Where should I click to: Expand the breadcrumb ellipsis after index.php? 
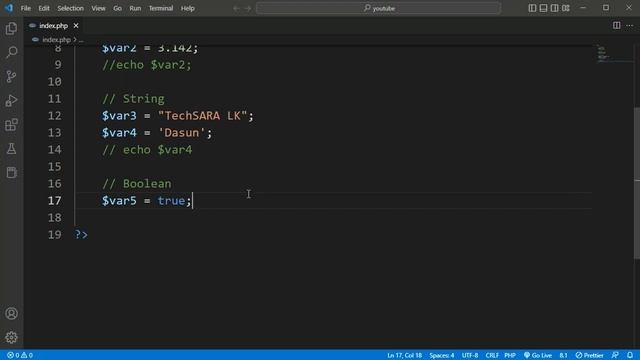click(81, 40)
